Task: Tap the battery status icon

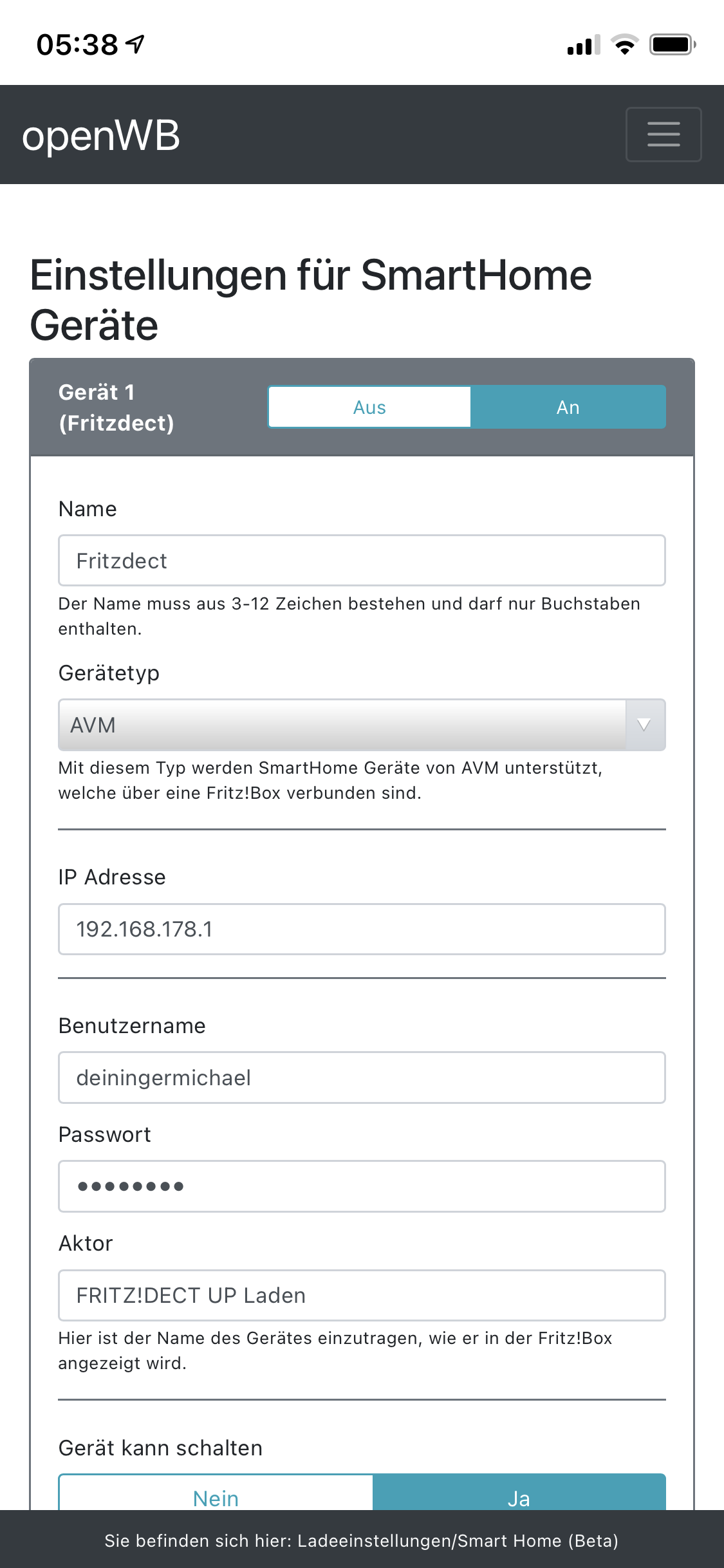Action: coord(672,44)
